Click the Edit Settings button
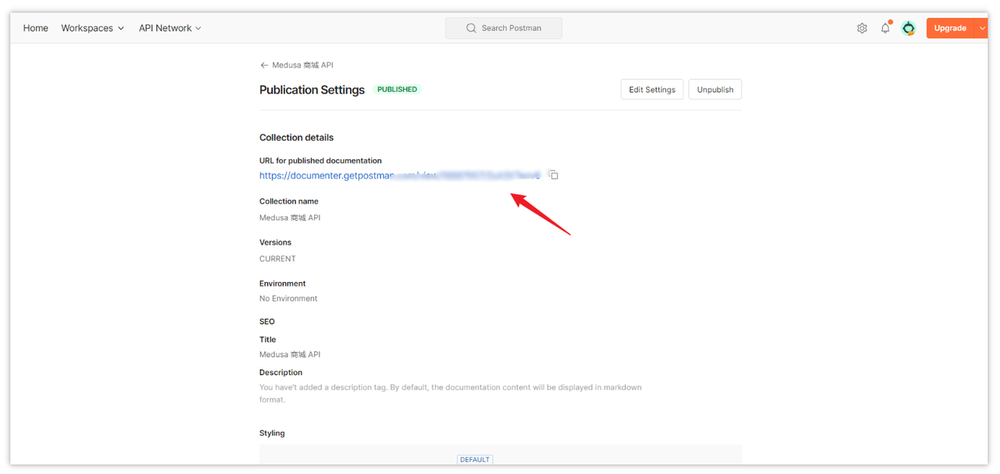Viewport: 1000px width, 474px height. tap(652, 90)
